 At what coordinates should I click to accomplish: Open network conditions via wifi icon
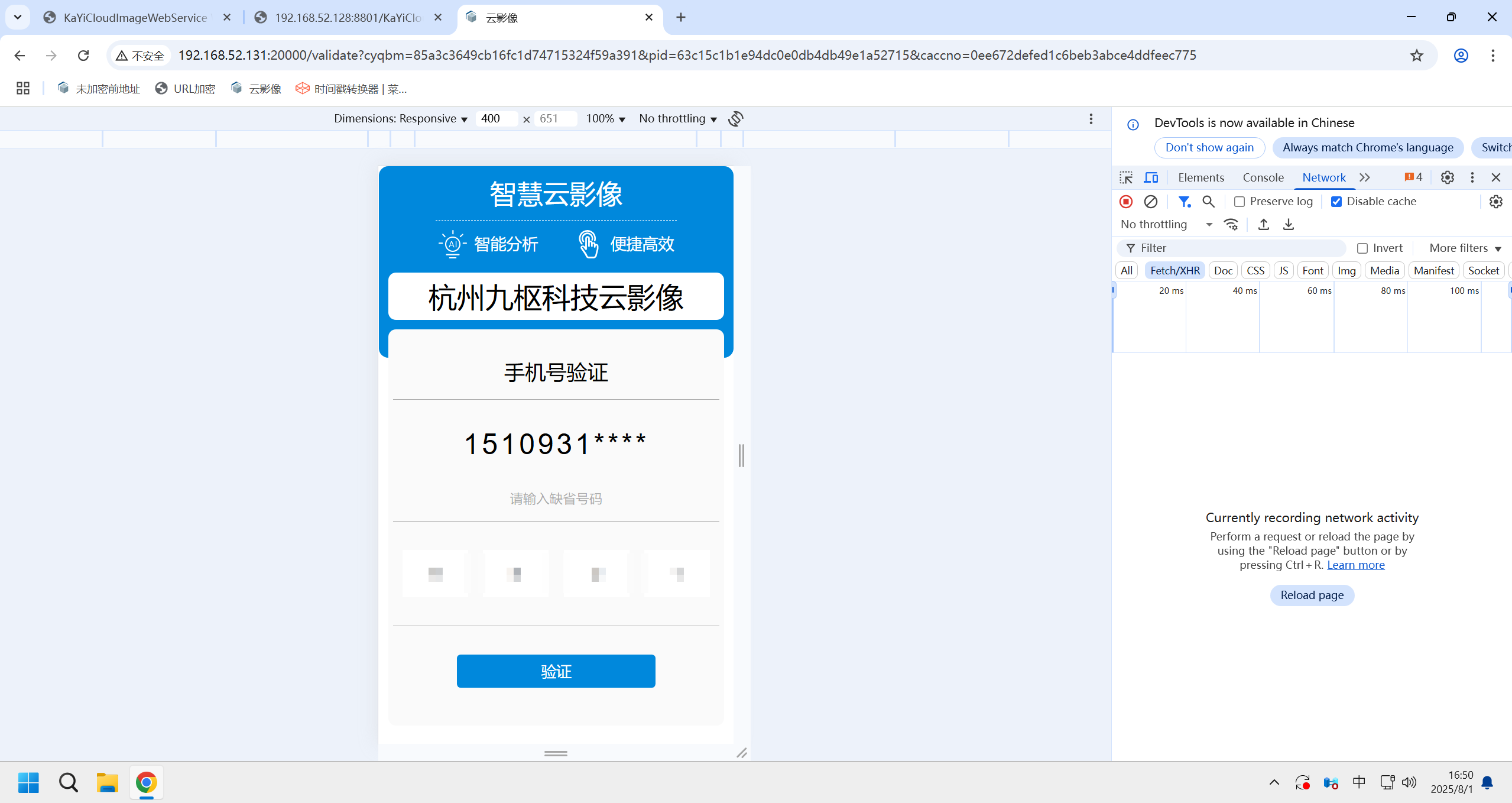pos(1231,224)
